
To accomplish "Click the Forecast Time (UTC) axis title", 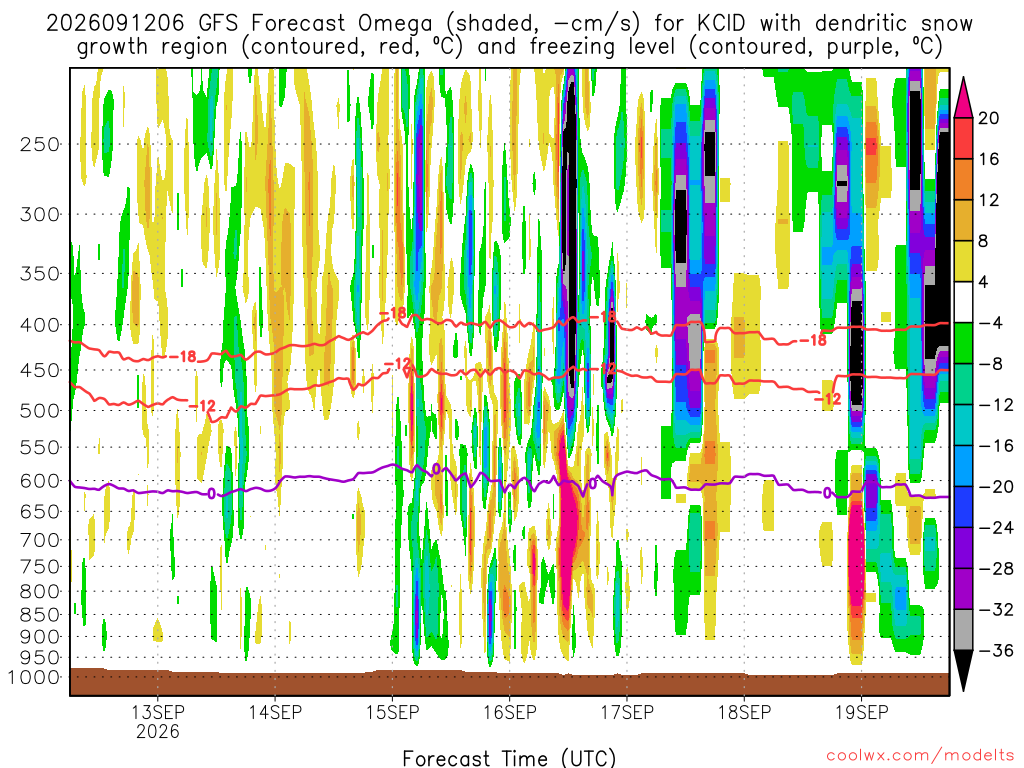I will 509,758.
